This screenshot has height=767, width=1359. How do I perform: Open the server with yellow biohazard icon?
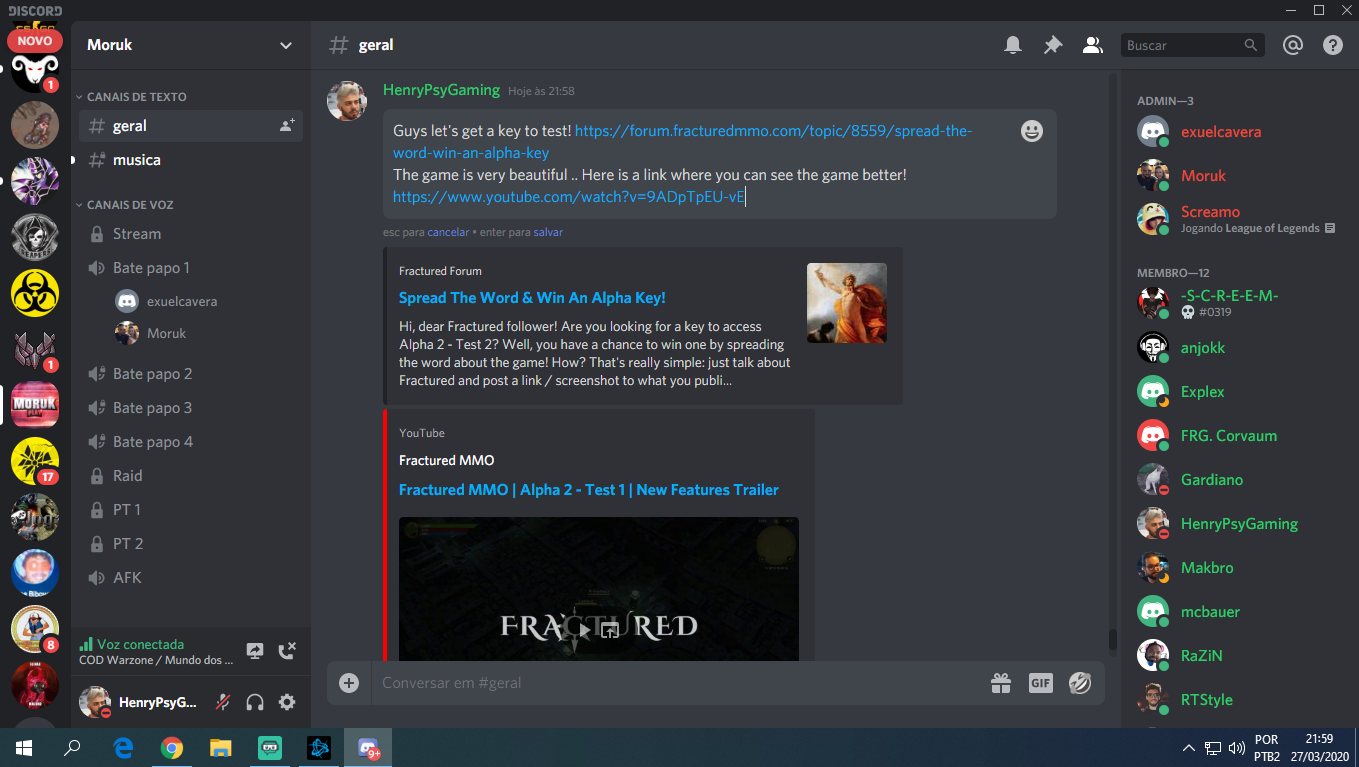coord(35,293)
